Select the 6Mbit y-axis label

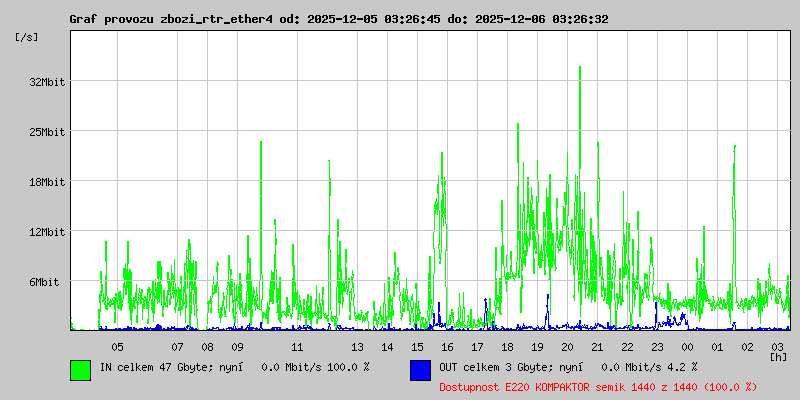tap(44, 282)
